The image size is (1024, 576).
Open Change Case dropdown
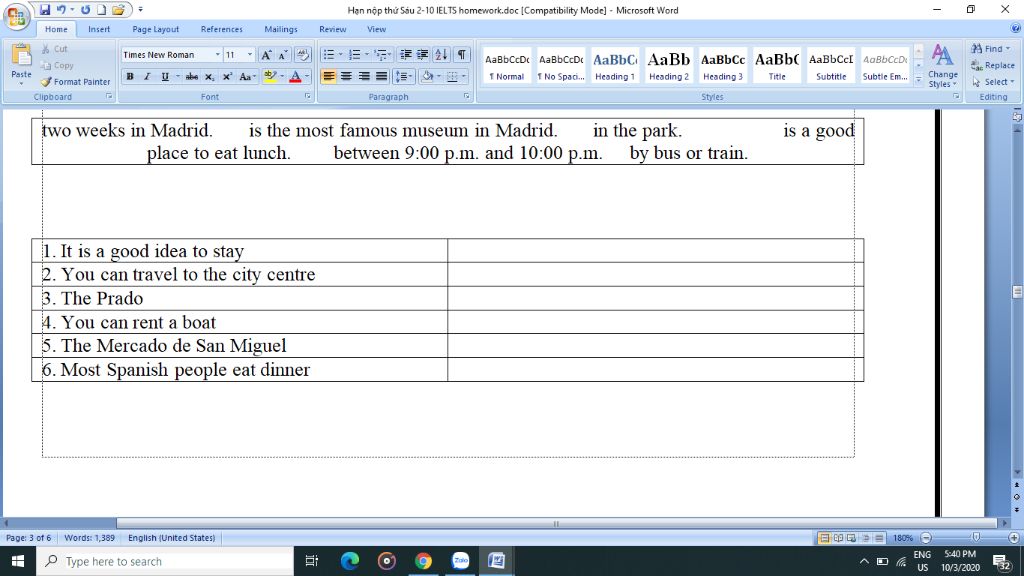246,76
